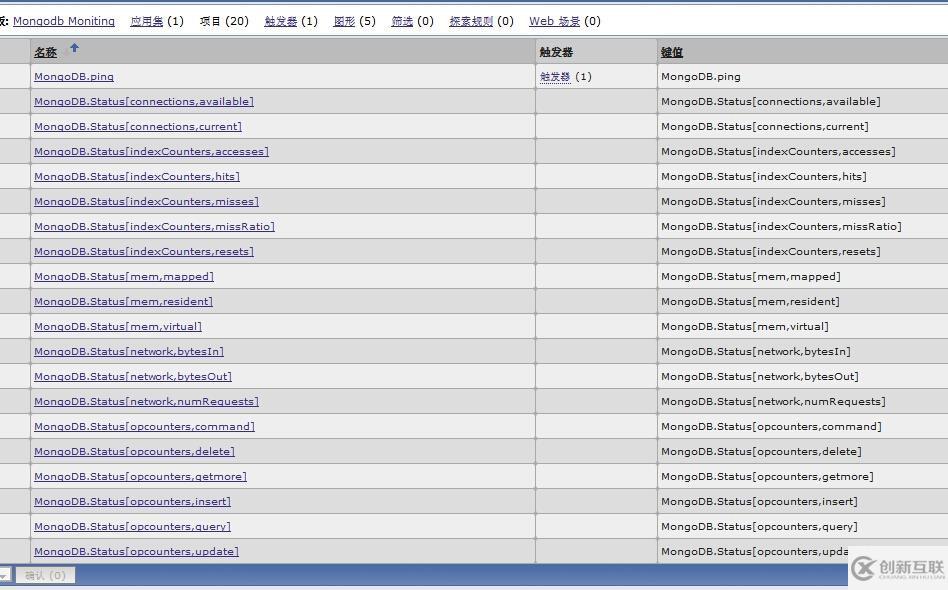
Task: Click the 触发器 column header
Action: 556,53
